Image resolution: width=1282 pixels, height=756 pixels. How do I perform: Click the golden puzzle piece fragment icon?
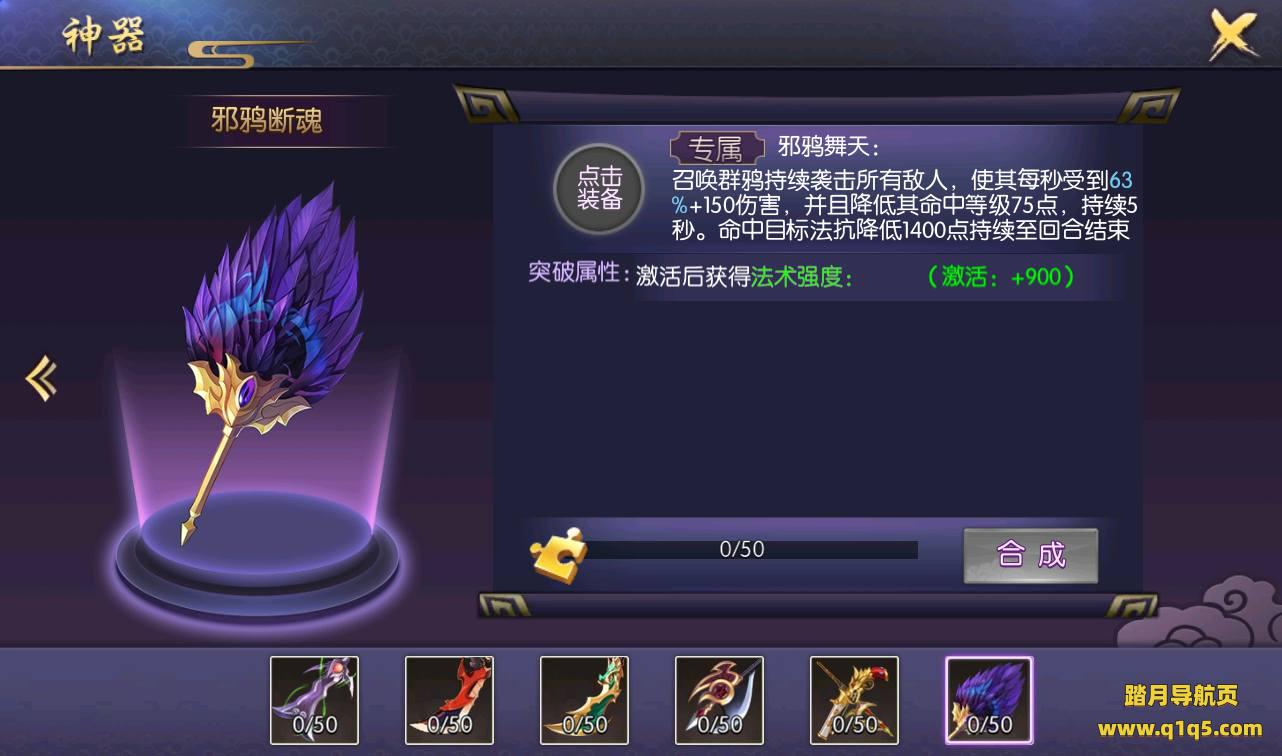pyautogui.click(x=558, y=553)
